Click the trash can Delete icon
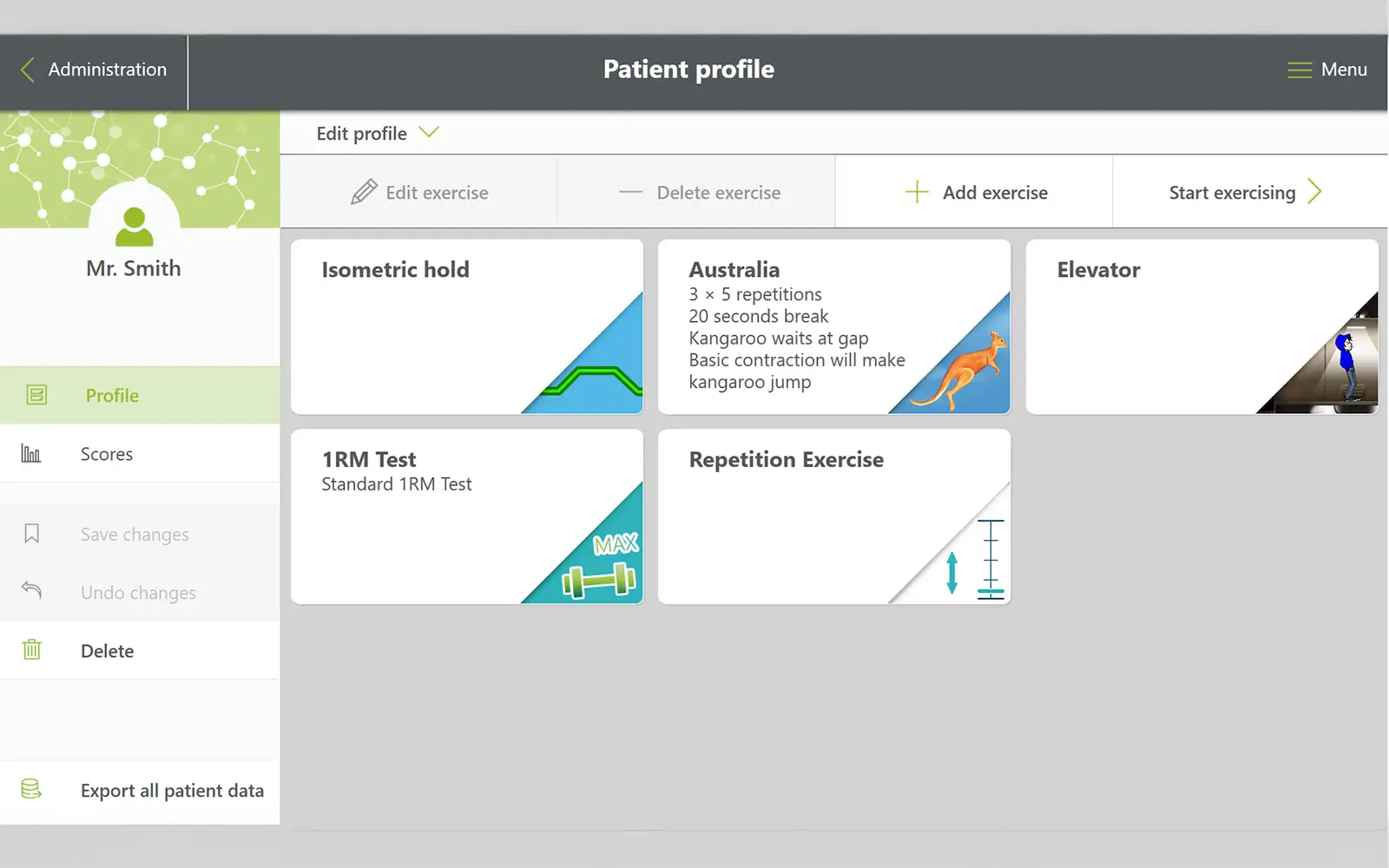 tap(32, 650)
